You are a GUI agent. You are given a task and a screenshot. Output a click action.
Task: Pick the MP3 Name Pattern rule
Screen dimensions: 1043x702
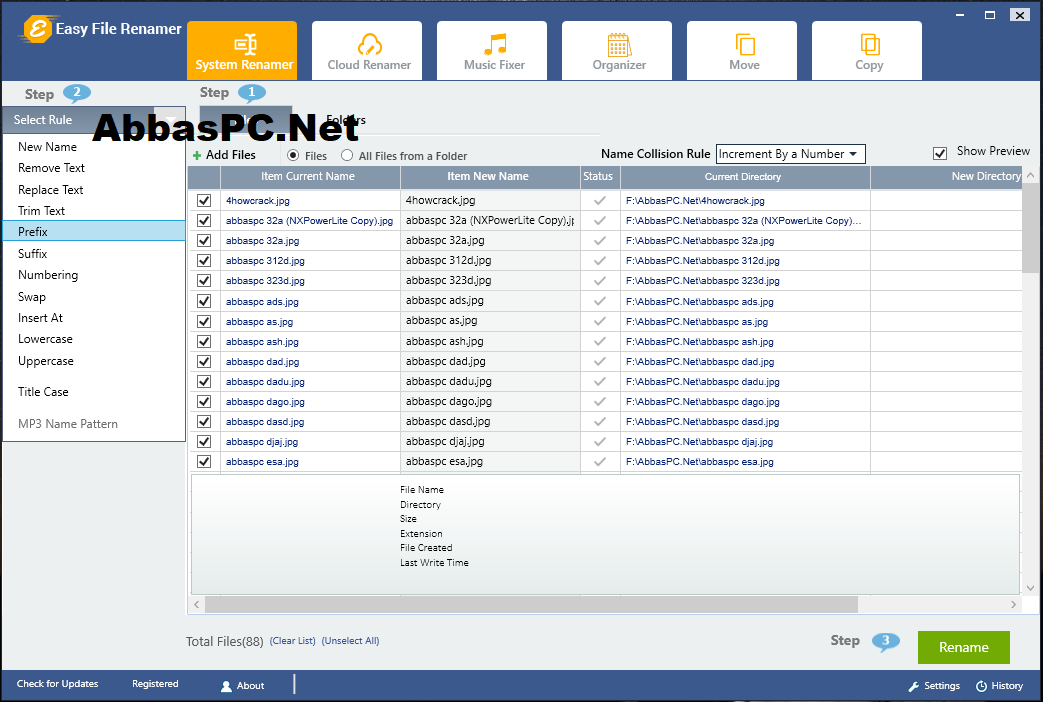coord(94,424)
